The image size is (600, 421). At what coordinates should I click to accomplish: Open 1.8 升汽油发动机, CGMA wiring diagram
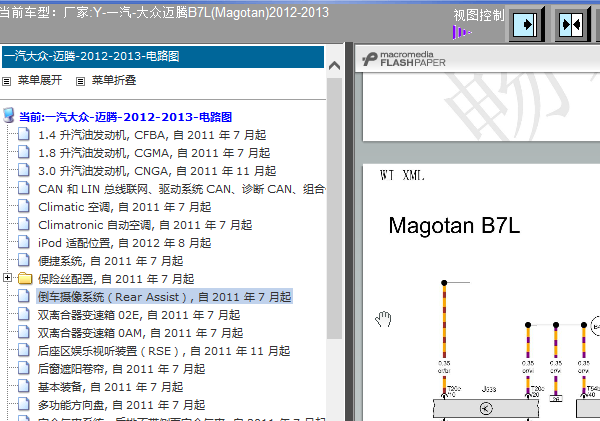pos(154,153)
